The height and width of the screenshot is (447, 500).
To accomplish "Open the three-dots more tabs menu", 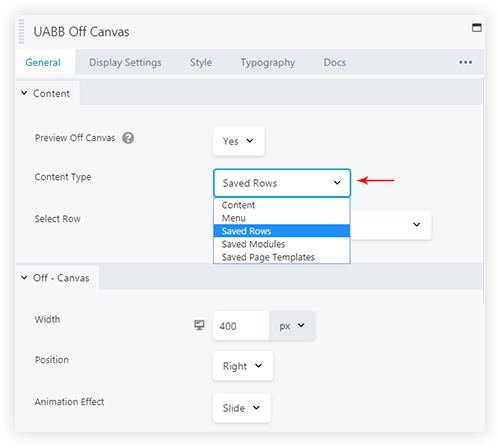I will (x=465, y=62).
